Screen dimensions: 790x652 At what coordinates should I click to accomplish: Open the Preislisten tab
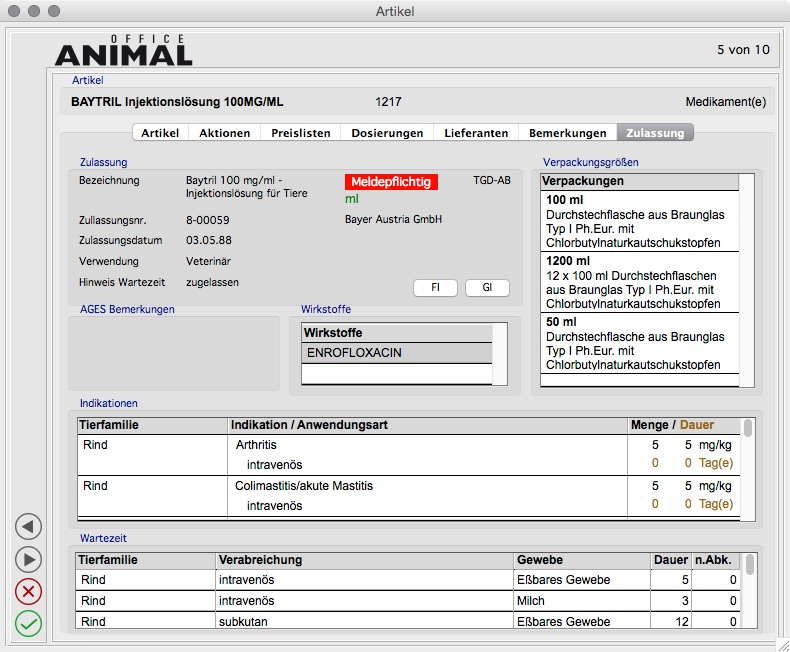tap(300, 133)
